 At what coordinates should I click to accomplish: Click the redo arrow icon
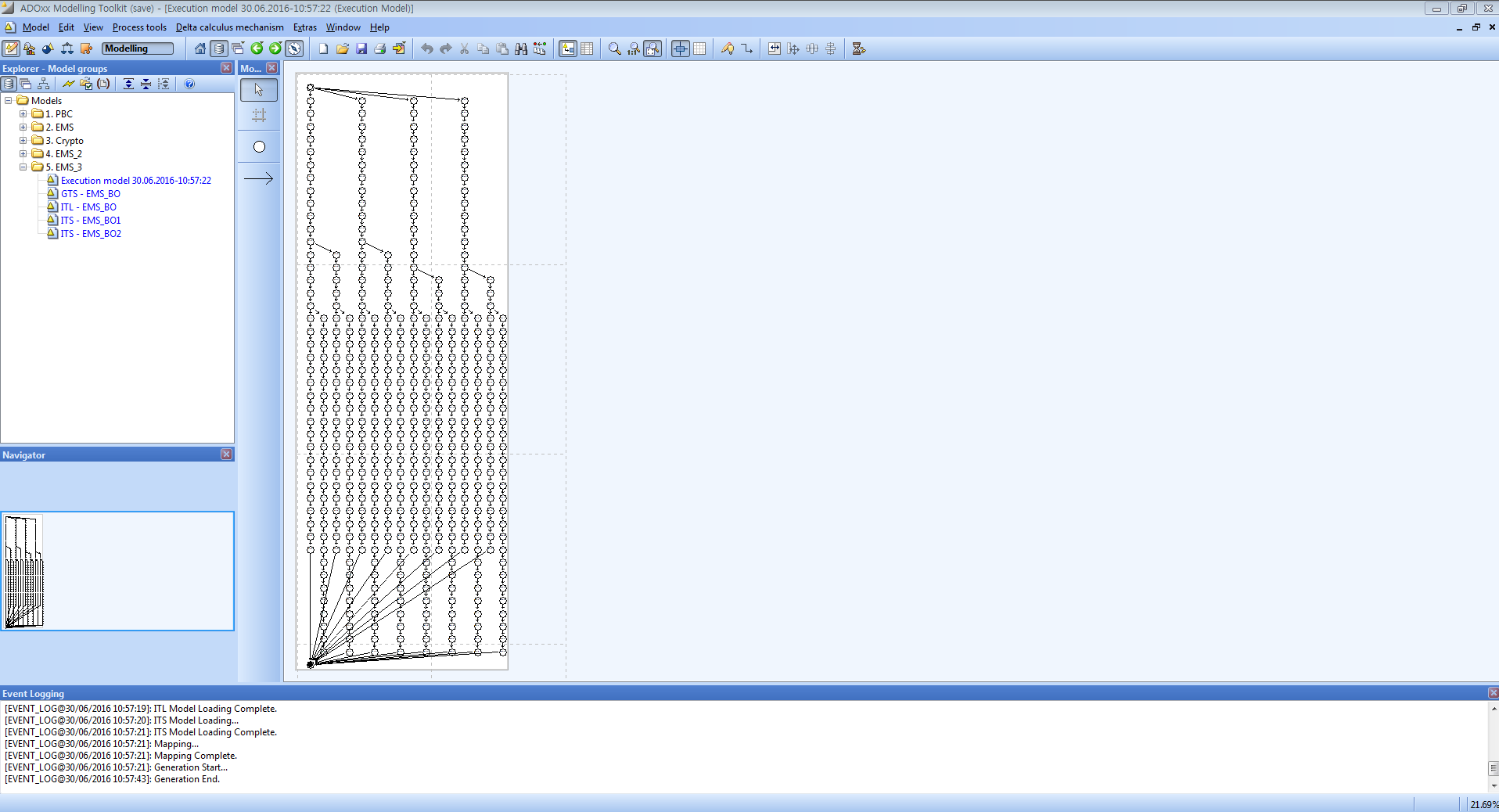click(x=445, y=49)
